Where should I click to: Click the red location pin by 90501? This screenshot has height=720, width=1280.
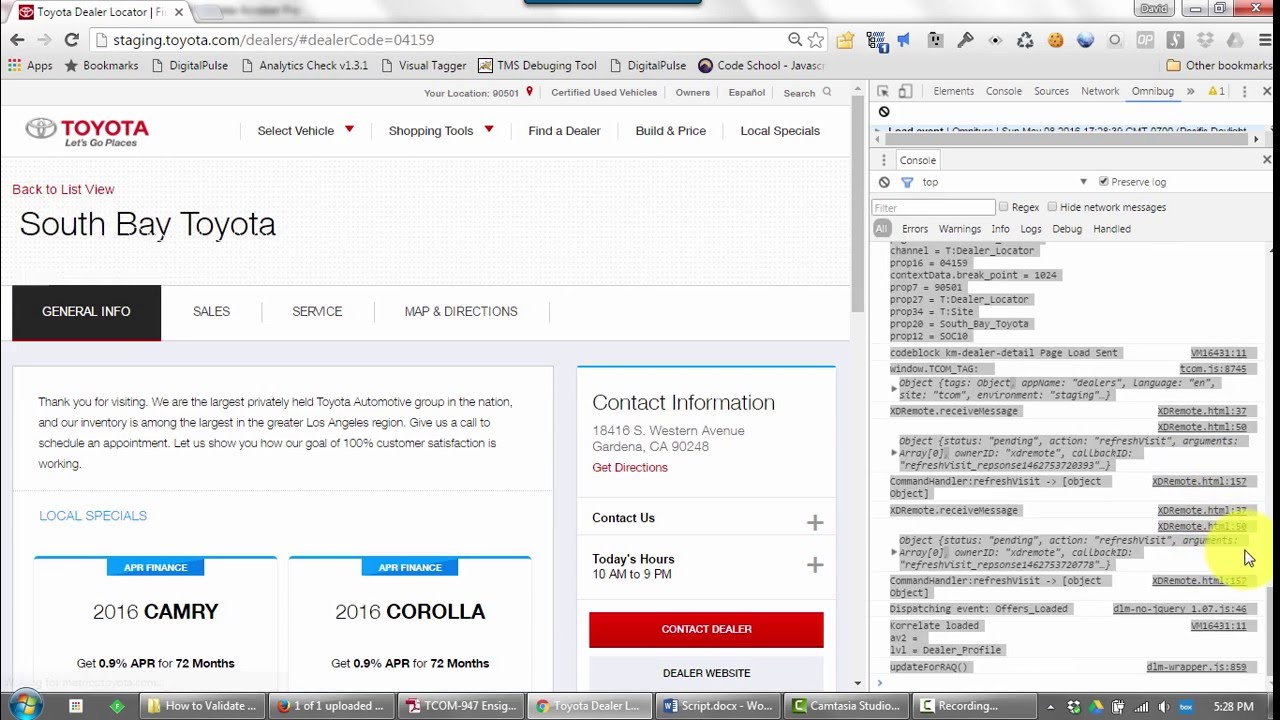click(x=529, y=92)
